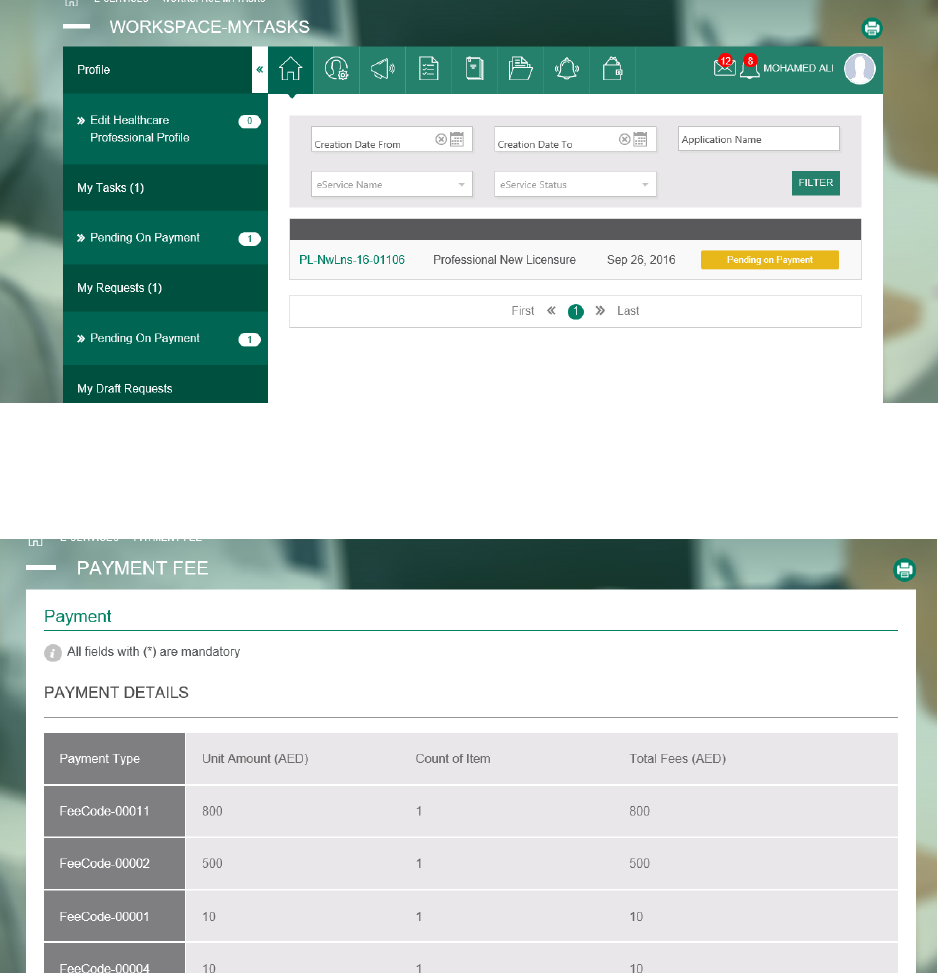
Task: Click the Payment Type column header
Action: pyautogui.click(x=114, y=758)
